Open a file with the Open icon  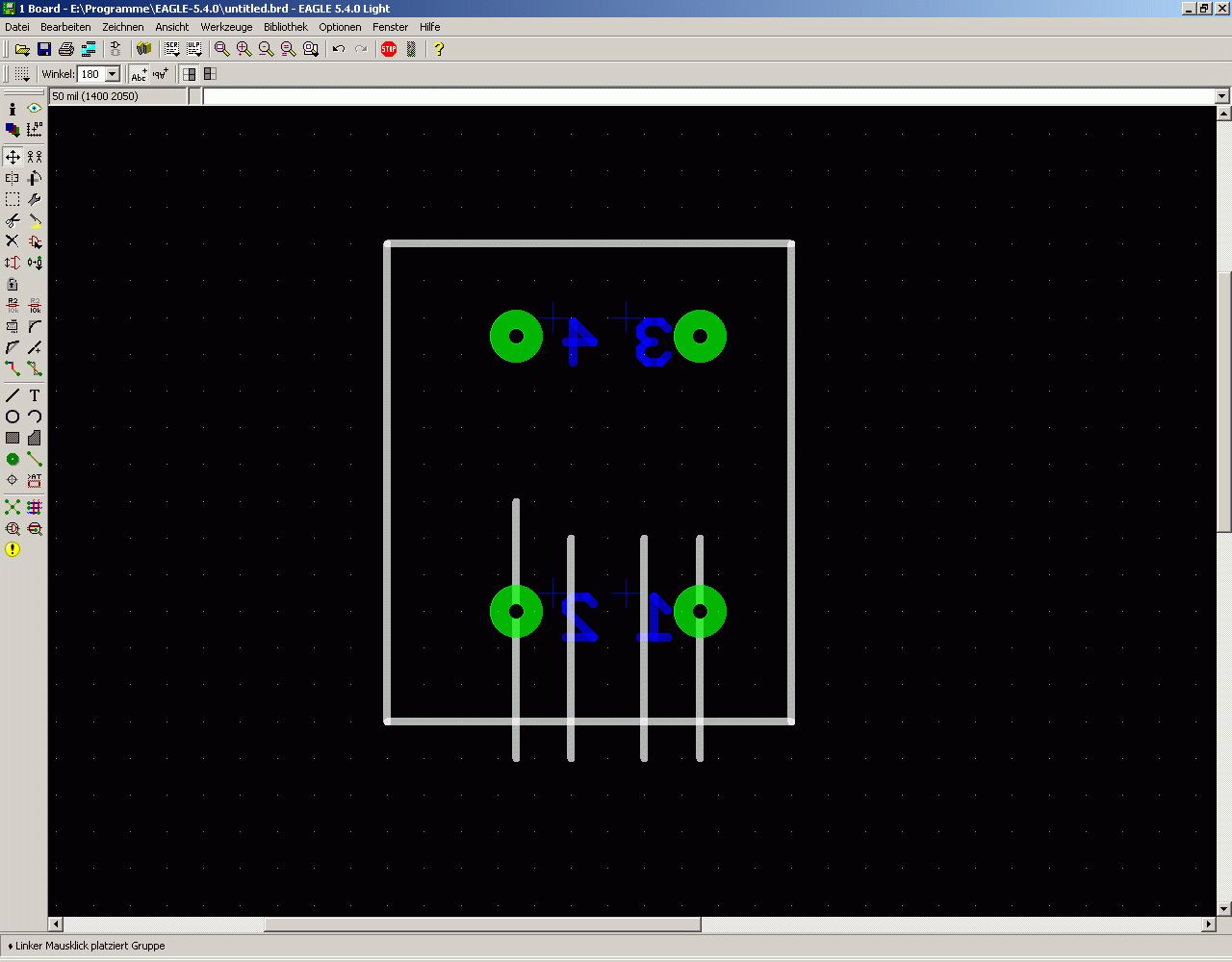point(21,49)
